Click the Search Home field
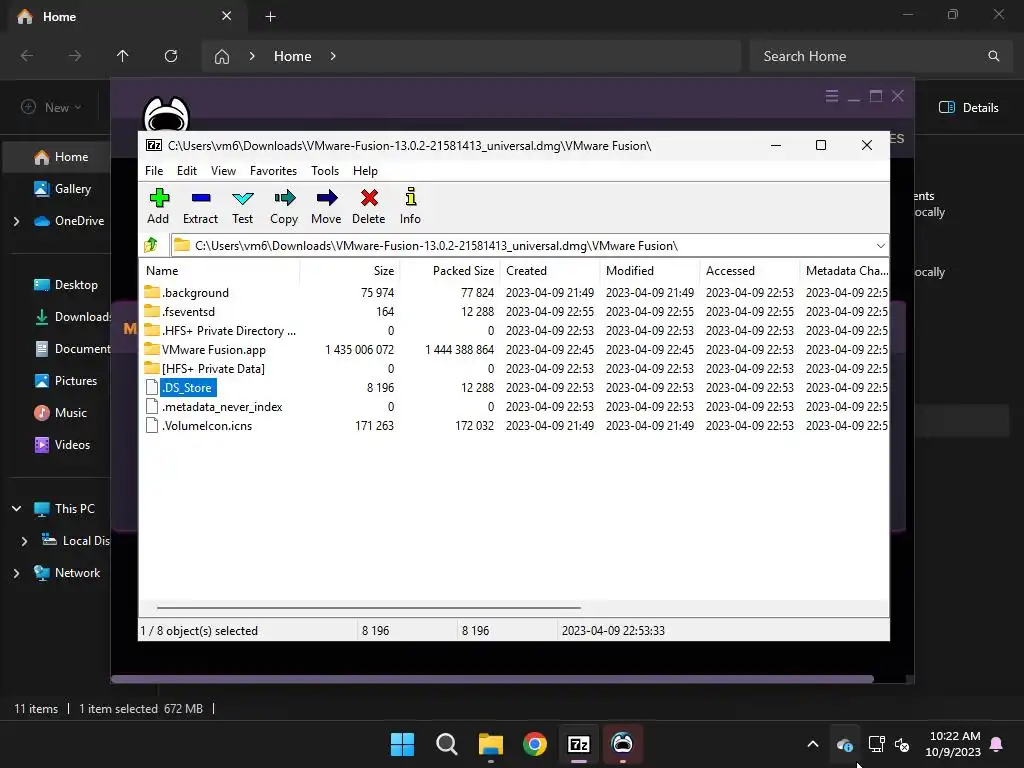Viewport: 1024px width, 768px height. [x=880, y=56]
